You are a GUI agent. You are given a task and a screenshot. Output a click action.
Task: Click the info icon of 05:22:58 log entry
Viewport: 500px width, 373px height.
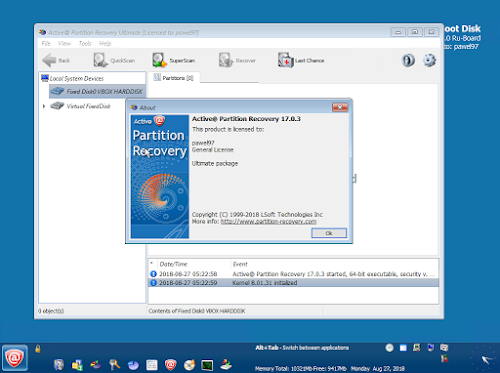coord(153,274)
